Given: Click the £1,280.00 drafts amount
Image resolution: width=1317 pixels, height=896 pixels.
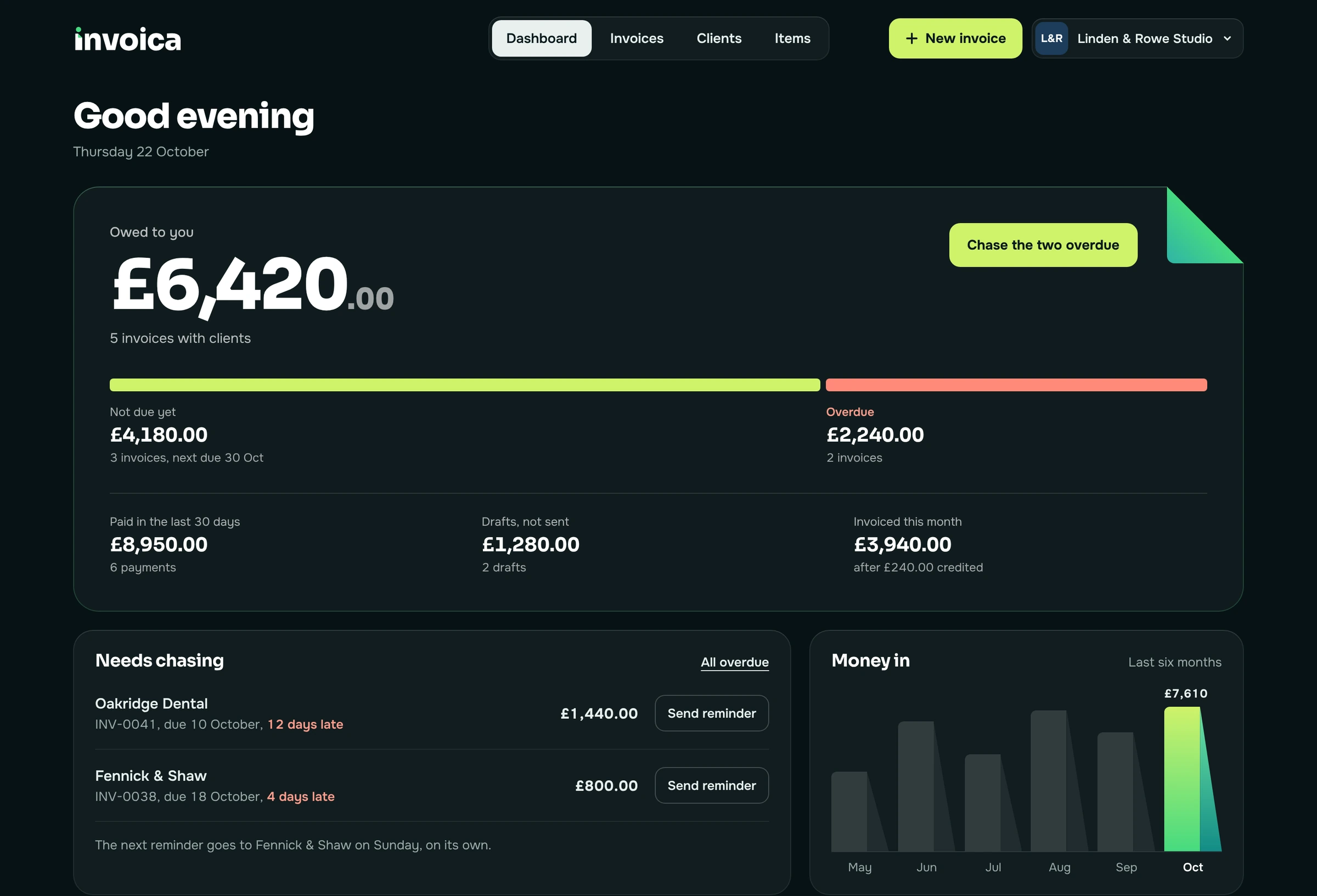Looking at the screenshot, I should point(531,545).
